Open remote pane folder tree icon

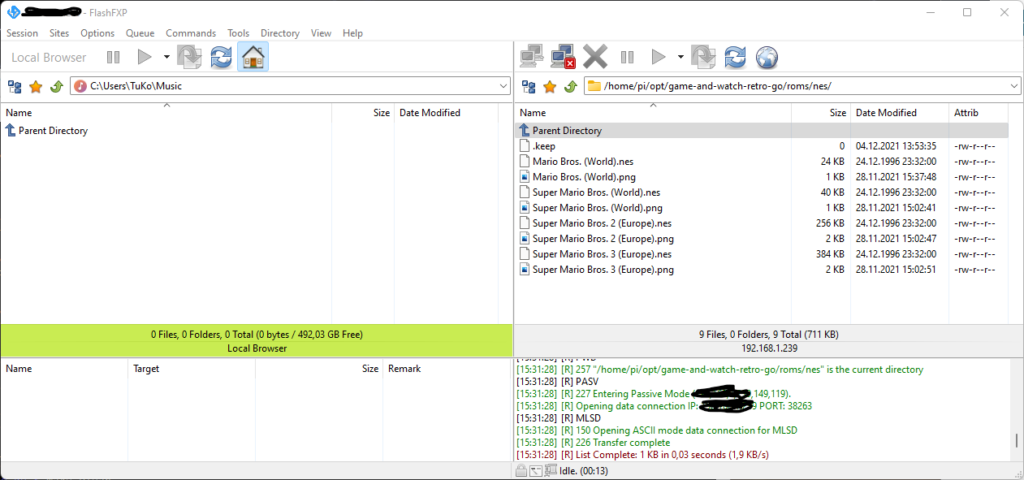[x=529, y=86]
